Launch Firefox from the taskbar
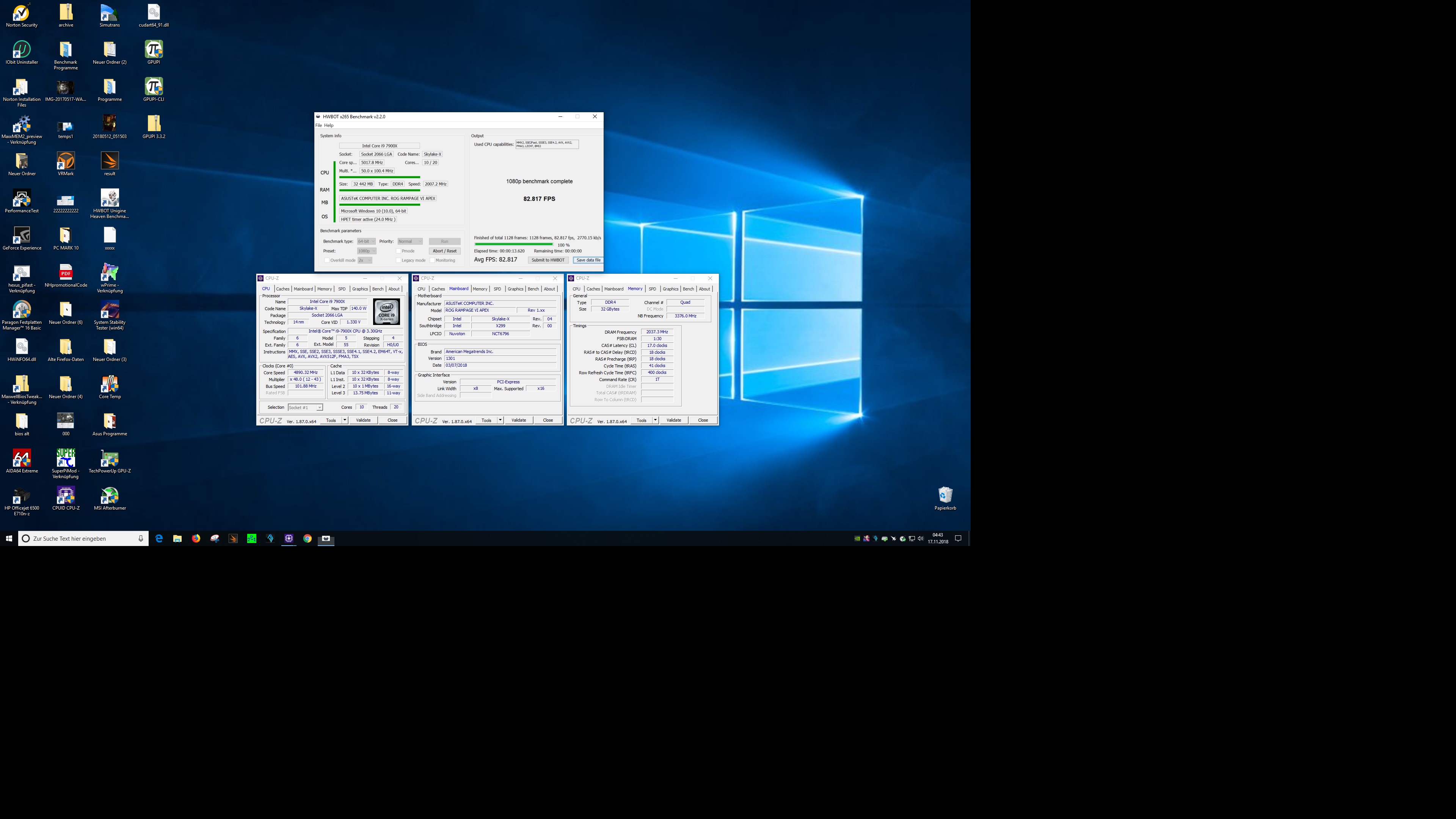 click(x=196, y=539)
